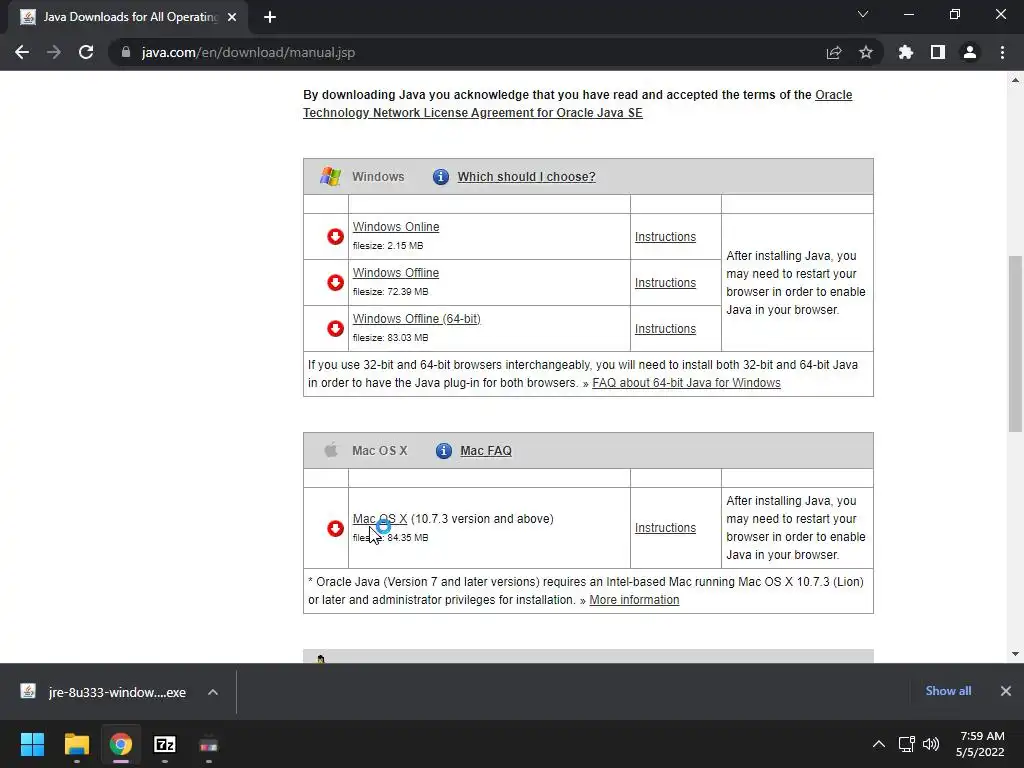This screenshot has width=1024, height=768.
Task: Open Instructions for Windows Offline 72.39 MB
Action: (x=665, y=283)
